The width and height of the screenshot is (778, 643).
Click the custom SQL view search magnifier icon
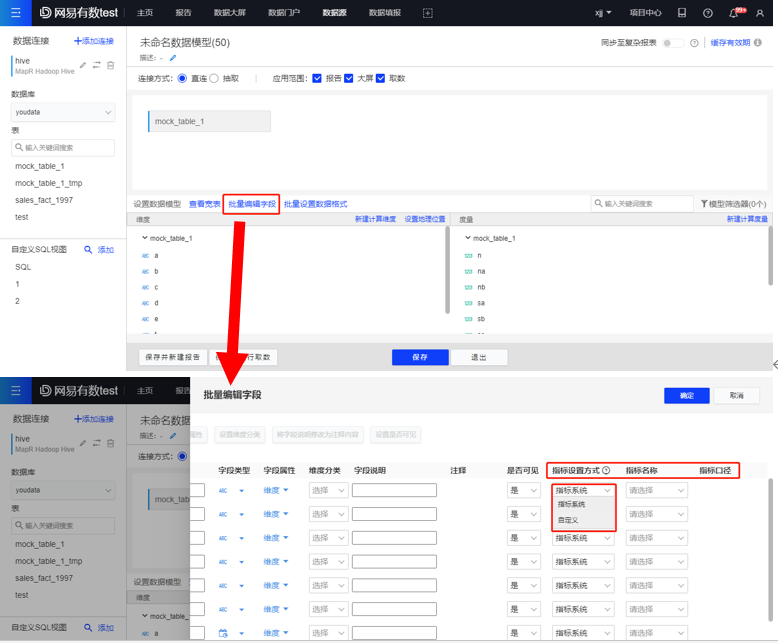tap(88, 250)
